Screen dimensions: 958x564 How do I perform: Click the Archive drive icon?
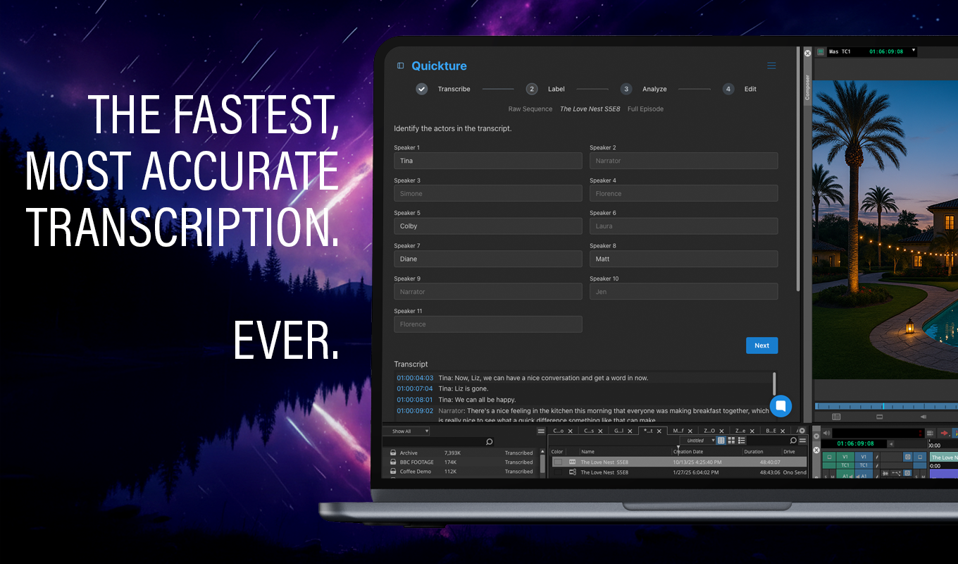[393, 453]
